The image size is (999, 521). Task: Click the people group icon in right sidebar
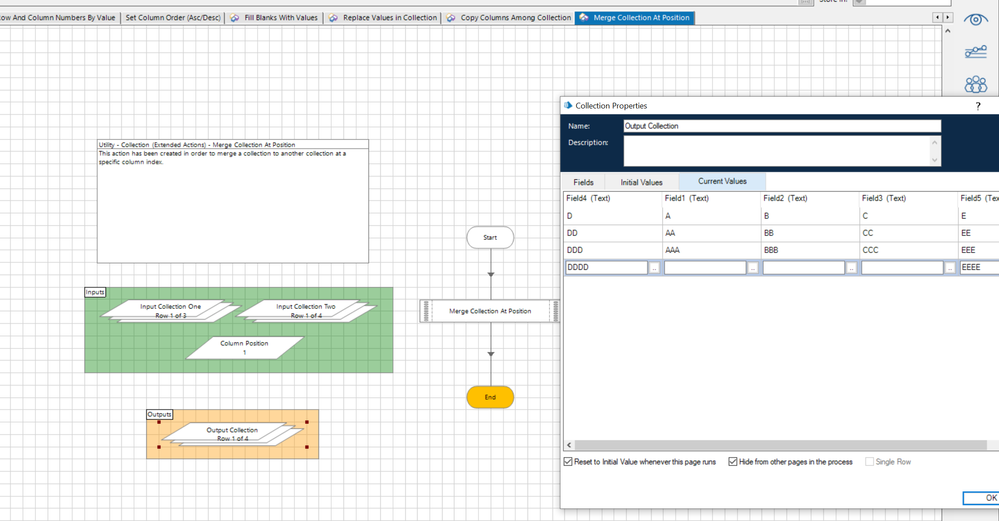975,85
